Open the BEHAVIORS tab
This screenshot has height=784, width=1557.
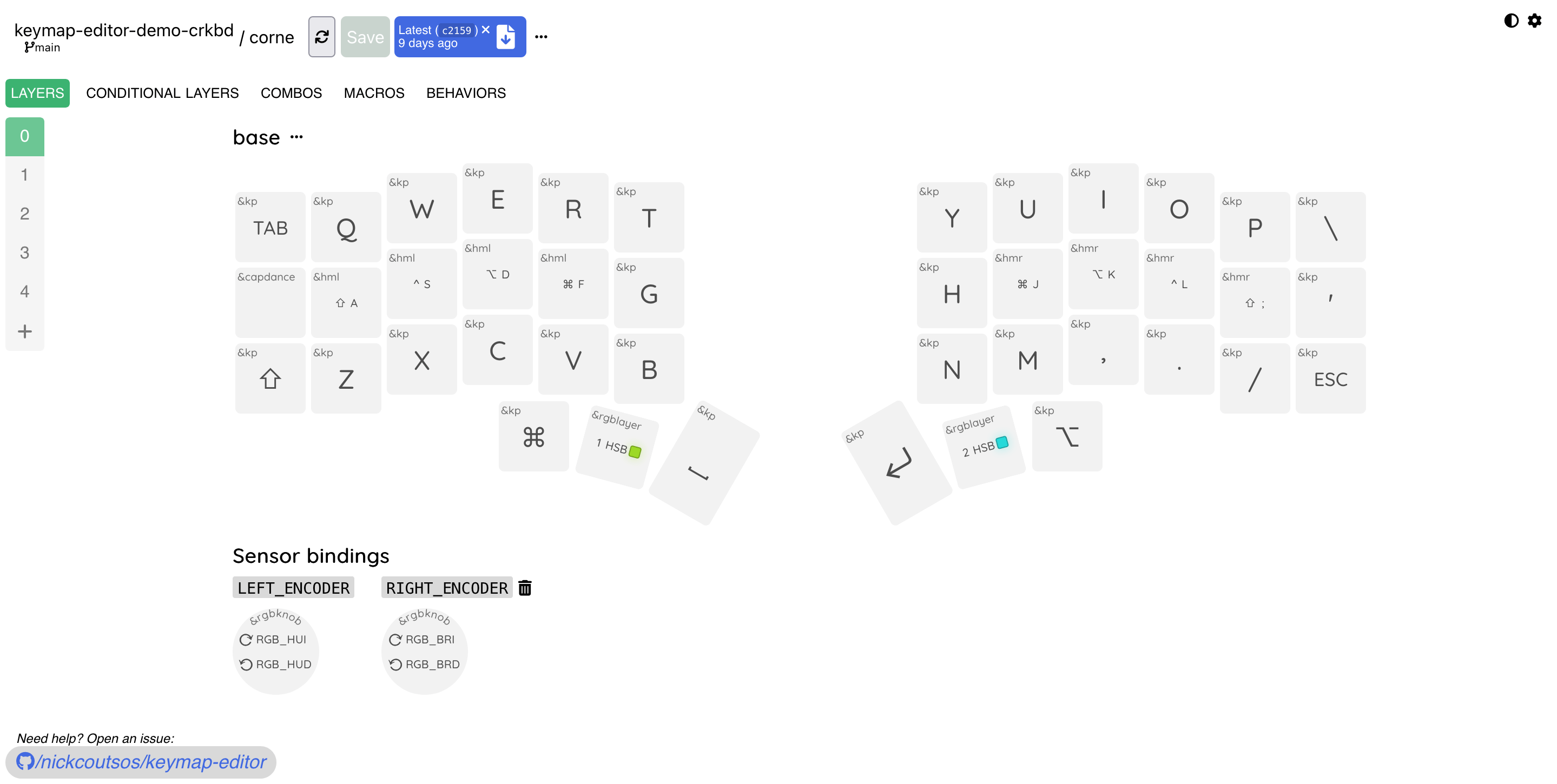(x=465, y=93)
